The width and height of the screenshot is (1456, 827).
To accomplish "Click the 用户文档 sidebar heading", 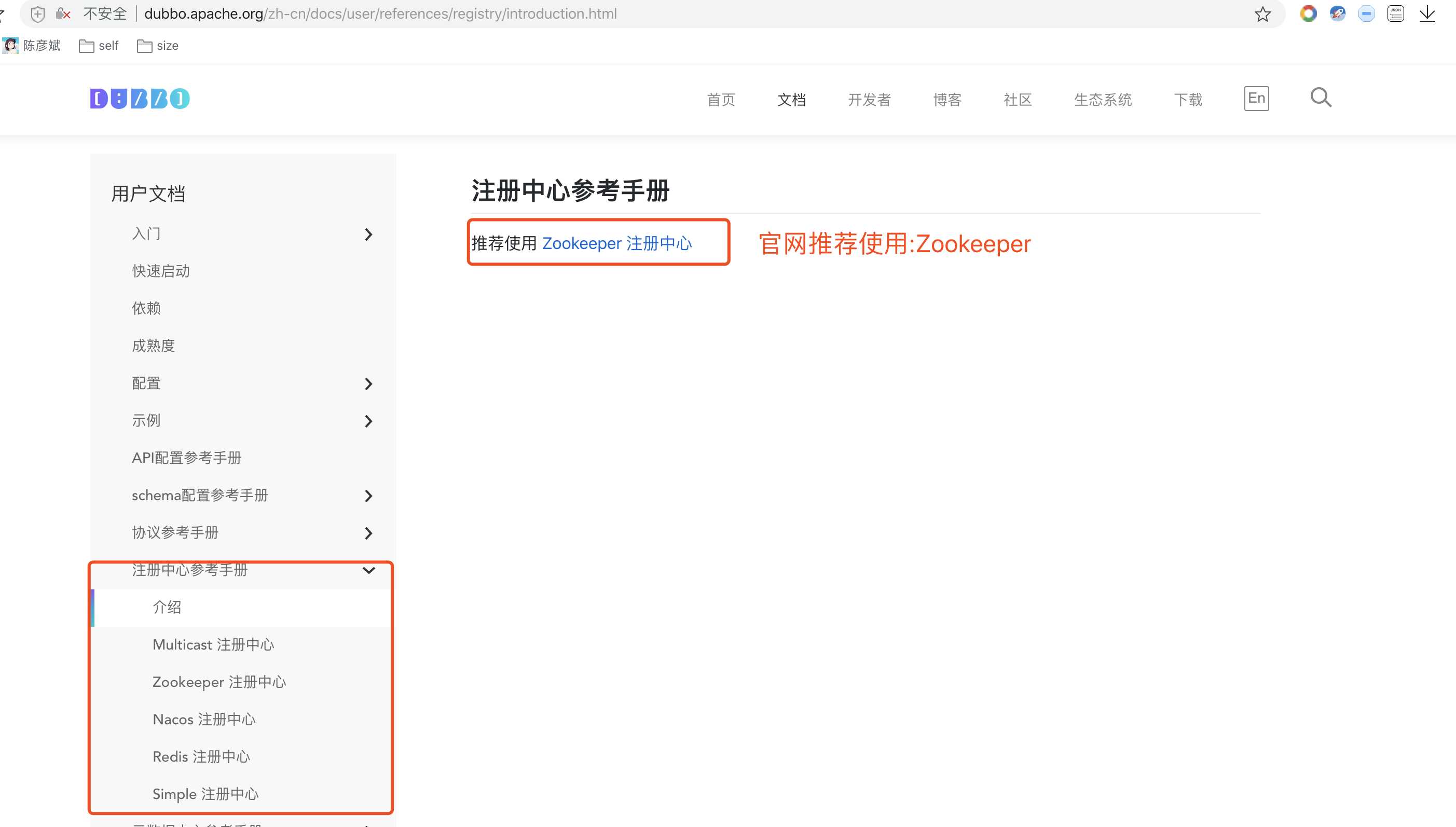I will 148,194.
